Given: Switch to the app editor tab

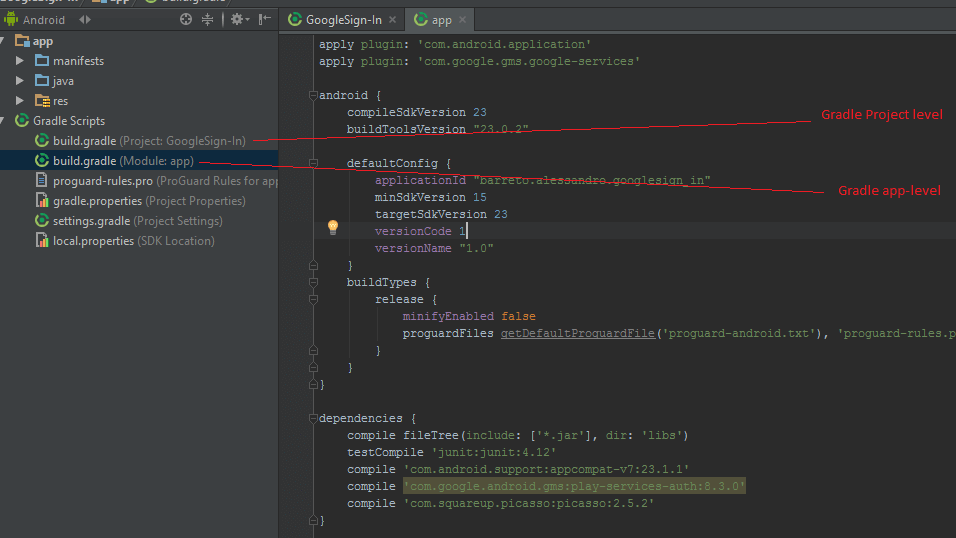Looking at the screenshot, I should point(441,20).
